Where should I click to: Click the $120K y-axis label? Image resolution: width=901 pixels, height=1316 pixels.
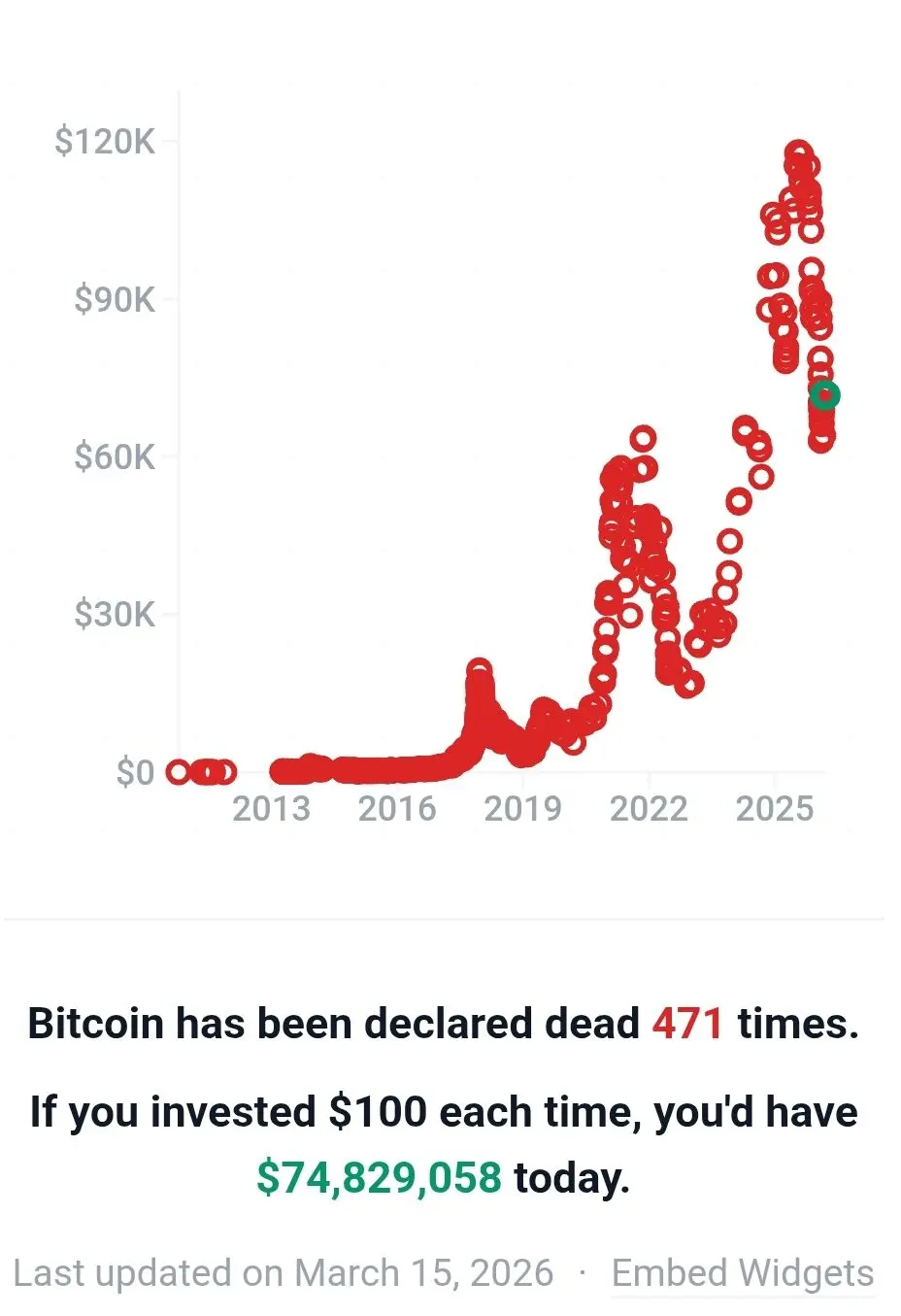point(105,142)
